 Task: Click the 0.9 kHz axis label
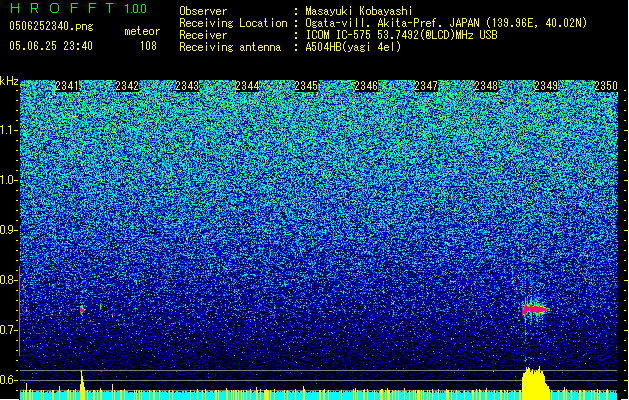coord(8,230)
